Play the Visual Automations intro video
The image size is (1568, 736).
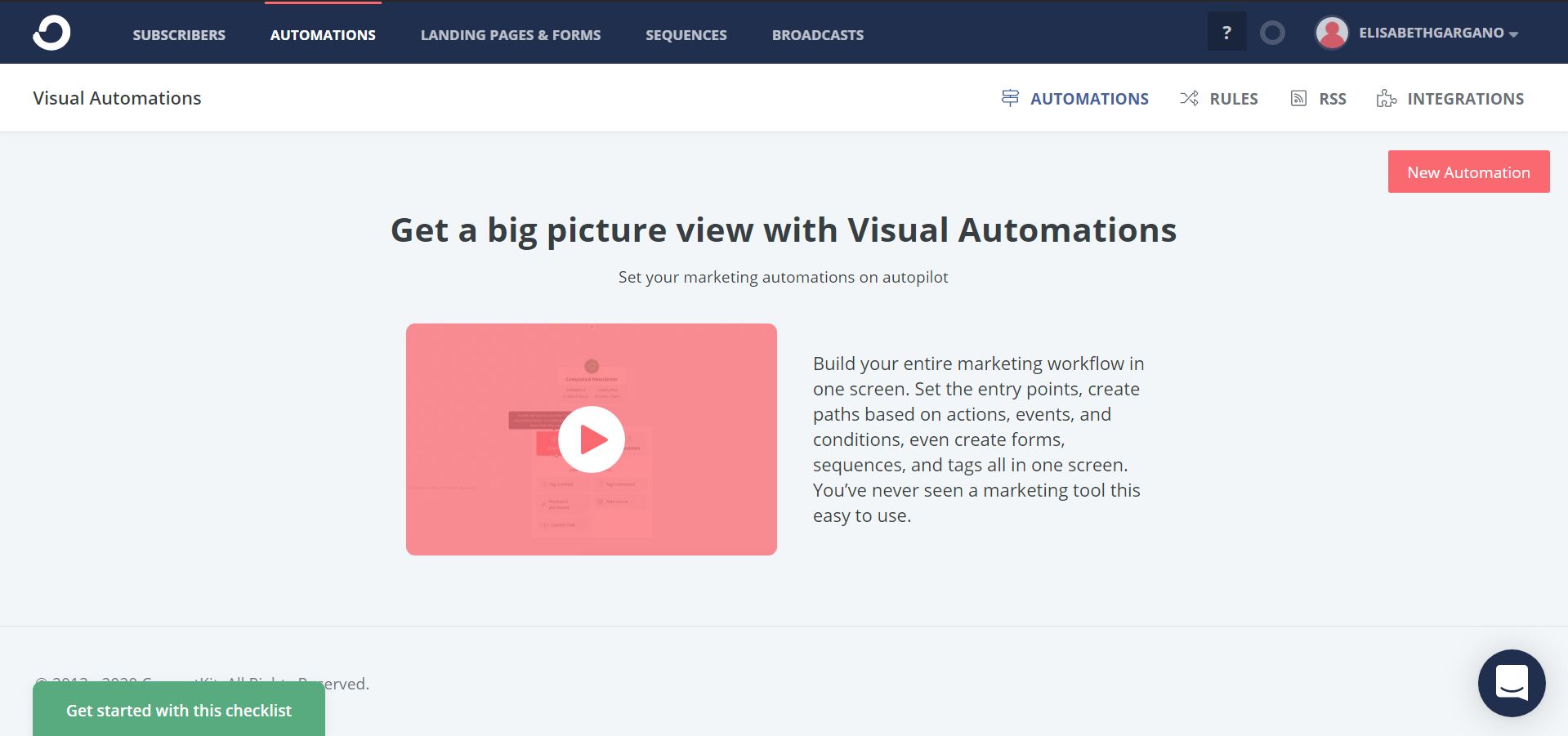[x=592, y=439]
